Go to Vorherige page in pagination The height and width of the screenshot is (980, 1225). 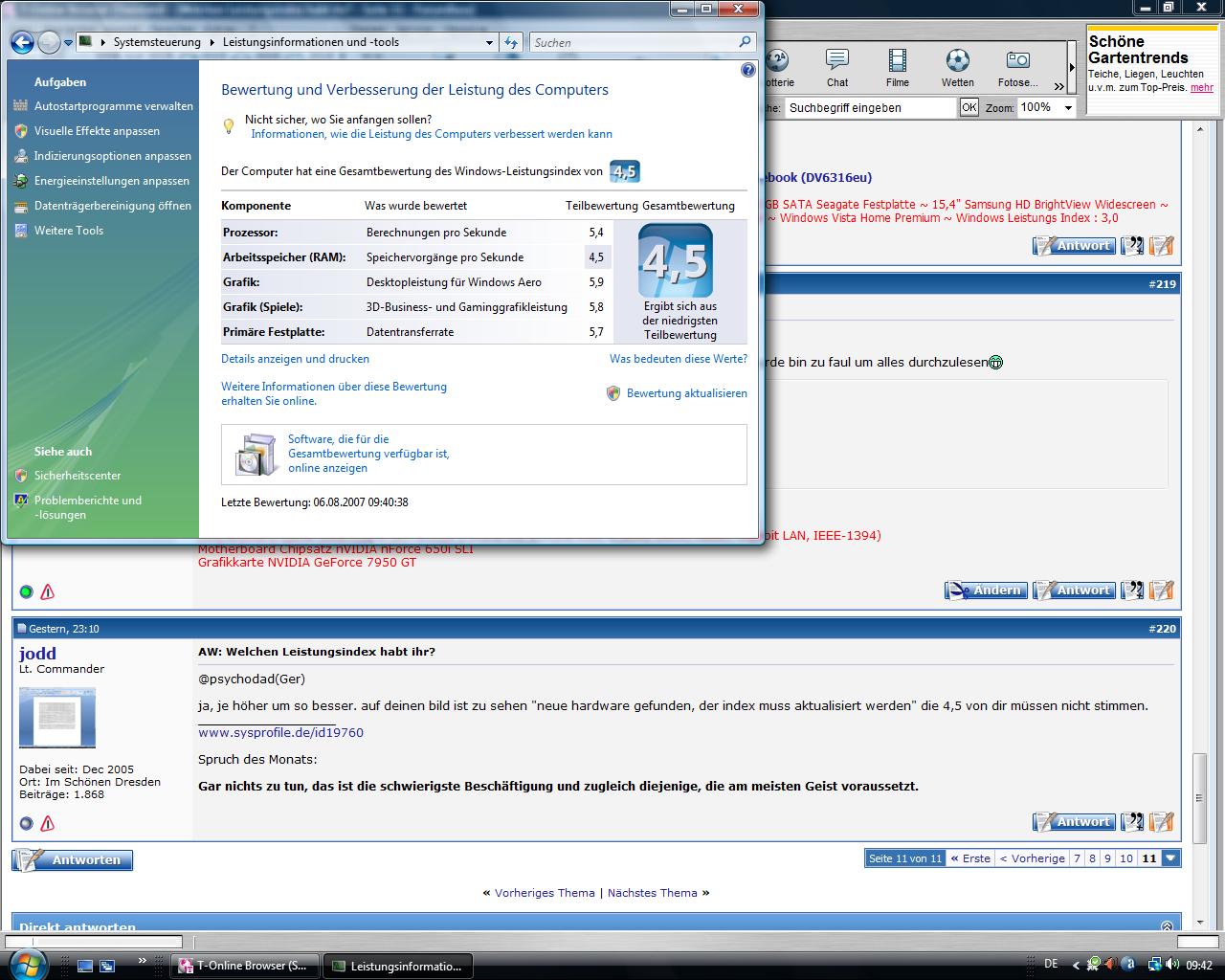coord(1032,858)
